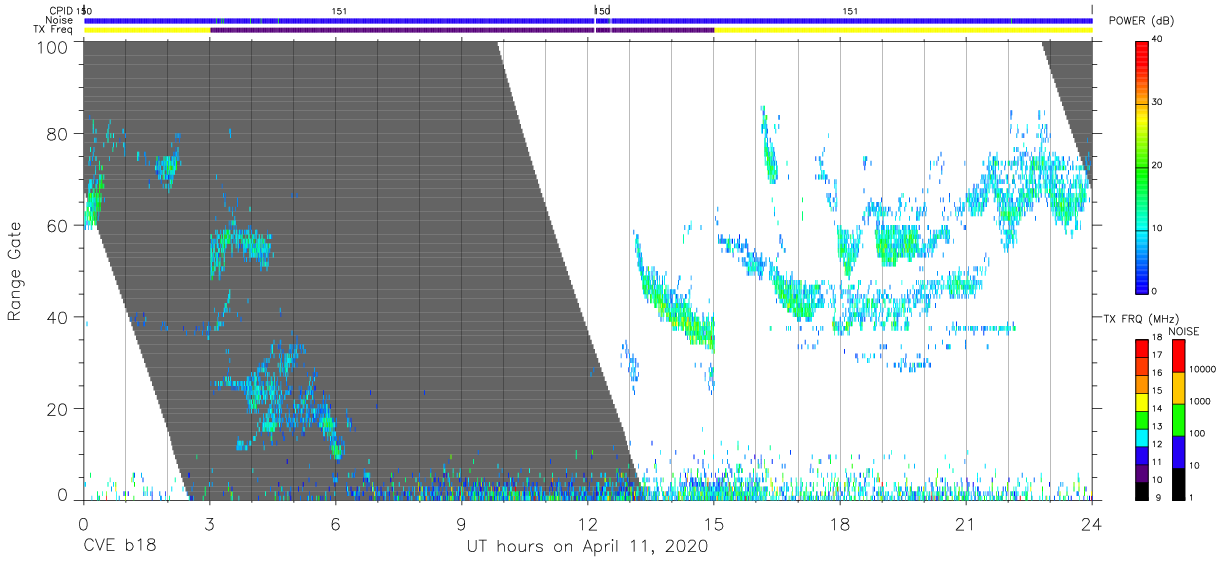Click the 11 tick on the TX FRQ scale

(x=1157, y=462)
